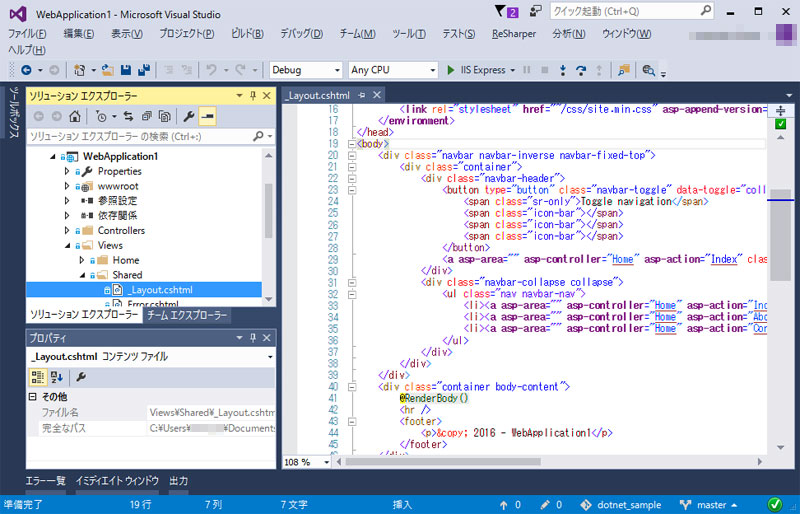Expand the Home folder under Views
The image size is (800, 514).
pyautogui.click(x=82, y=260)
